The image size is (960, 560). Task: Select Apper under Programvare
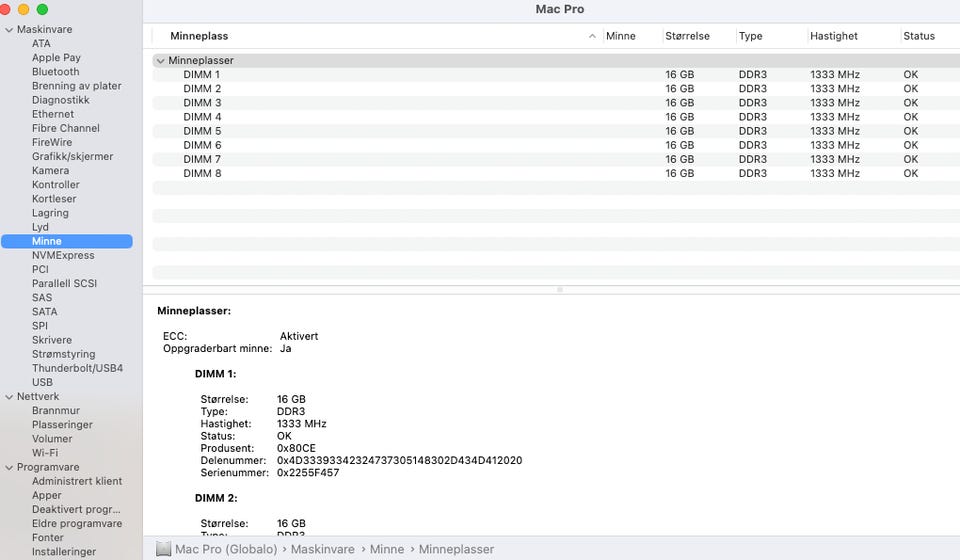(47, 495)
